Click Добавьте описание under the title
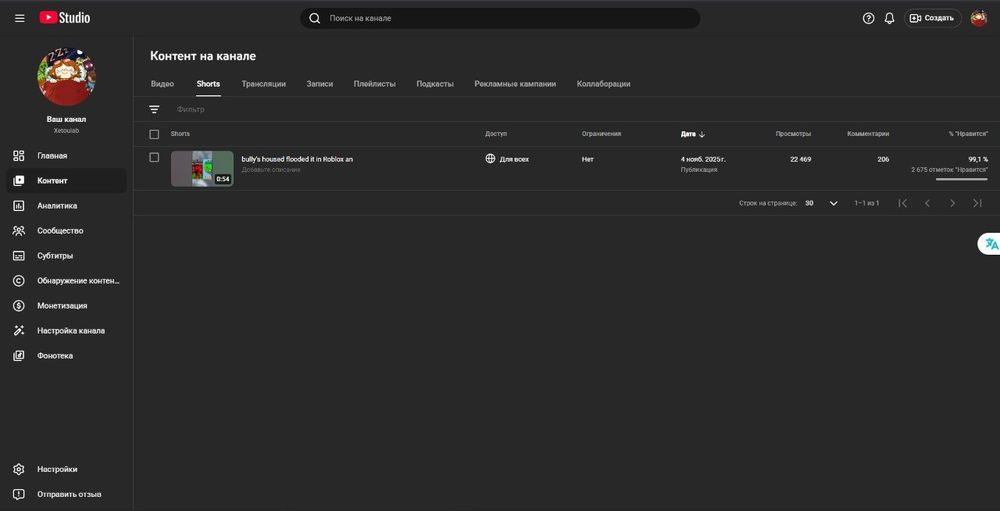Viewport: 1000px width, 511px height. [x=270, y=170]
